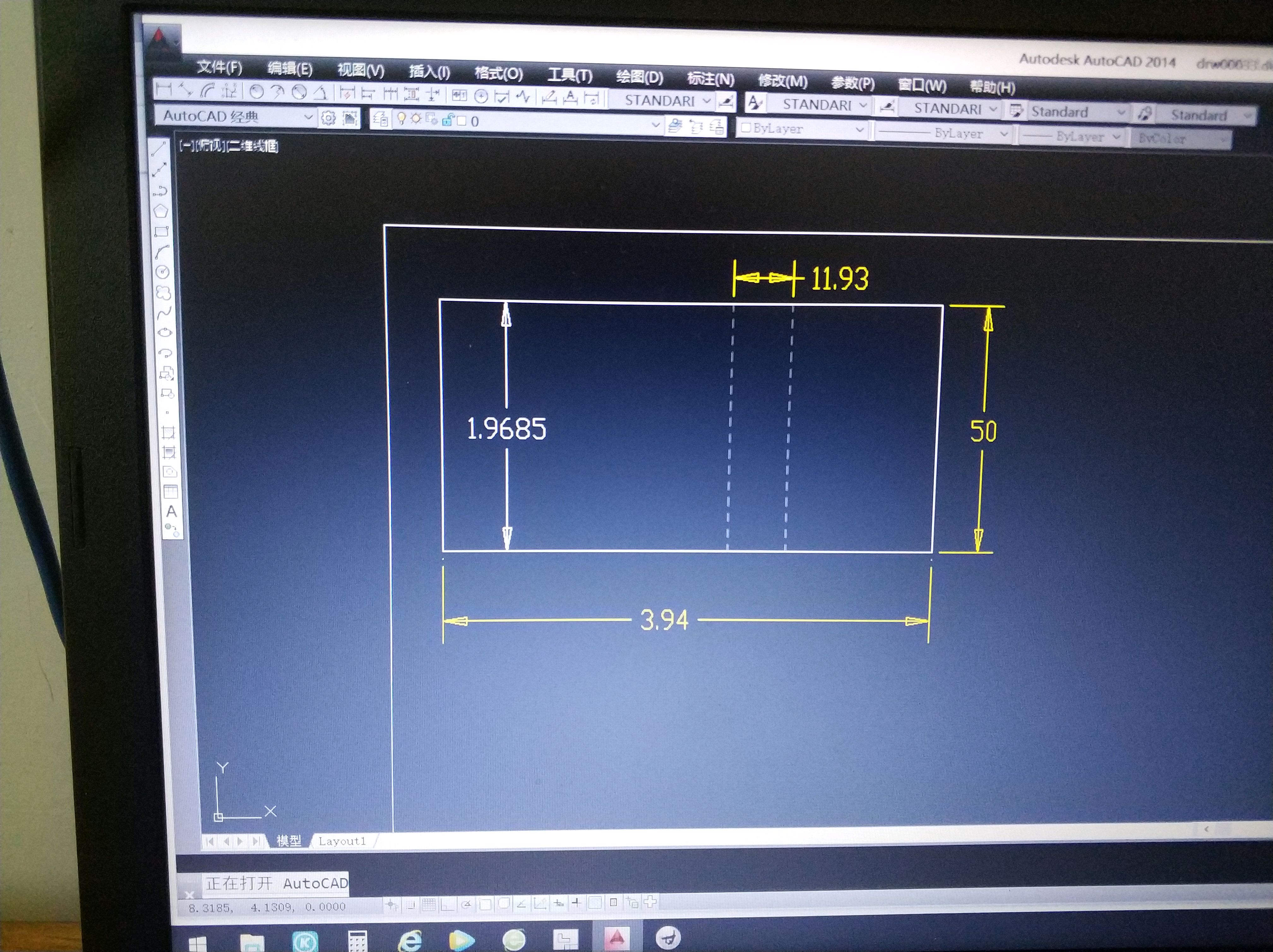Click the 模型 model tab

[x=289, y=840]
